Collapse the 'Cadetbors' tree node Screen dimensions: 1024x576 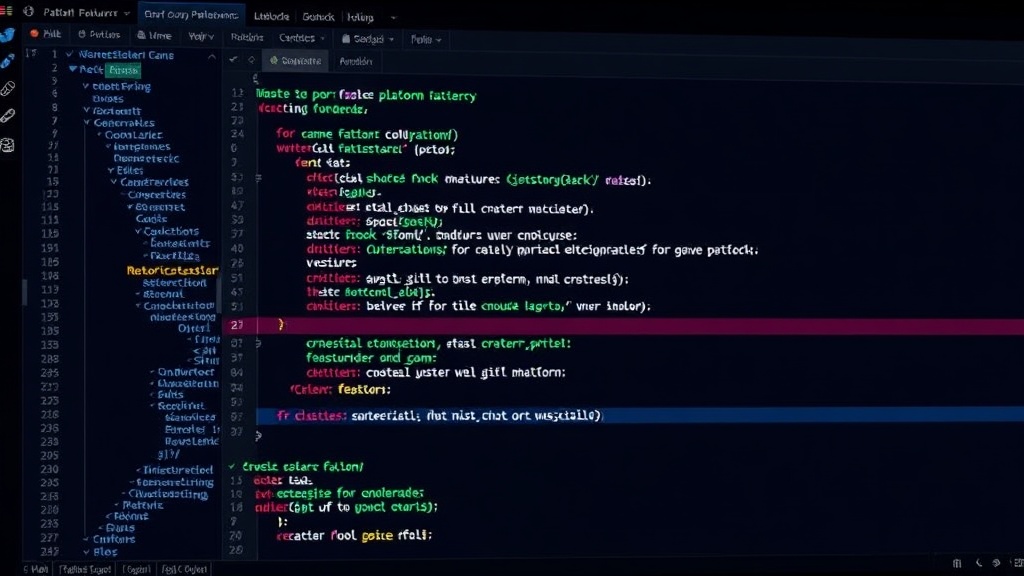(x=138, y=231)
